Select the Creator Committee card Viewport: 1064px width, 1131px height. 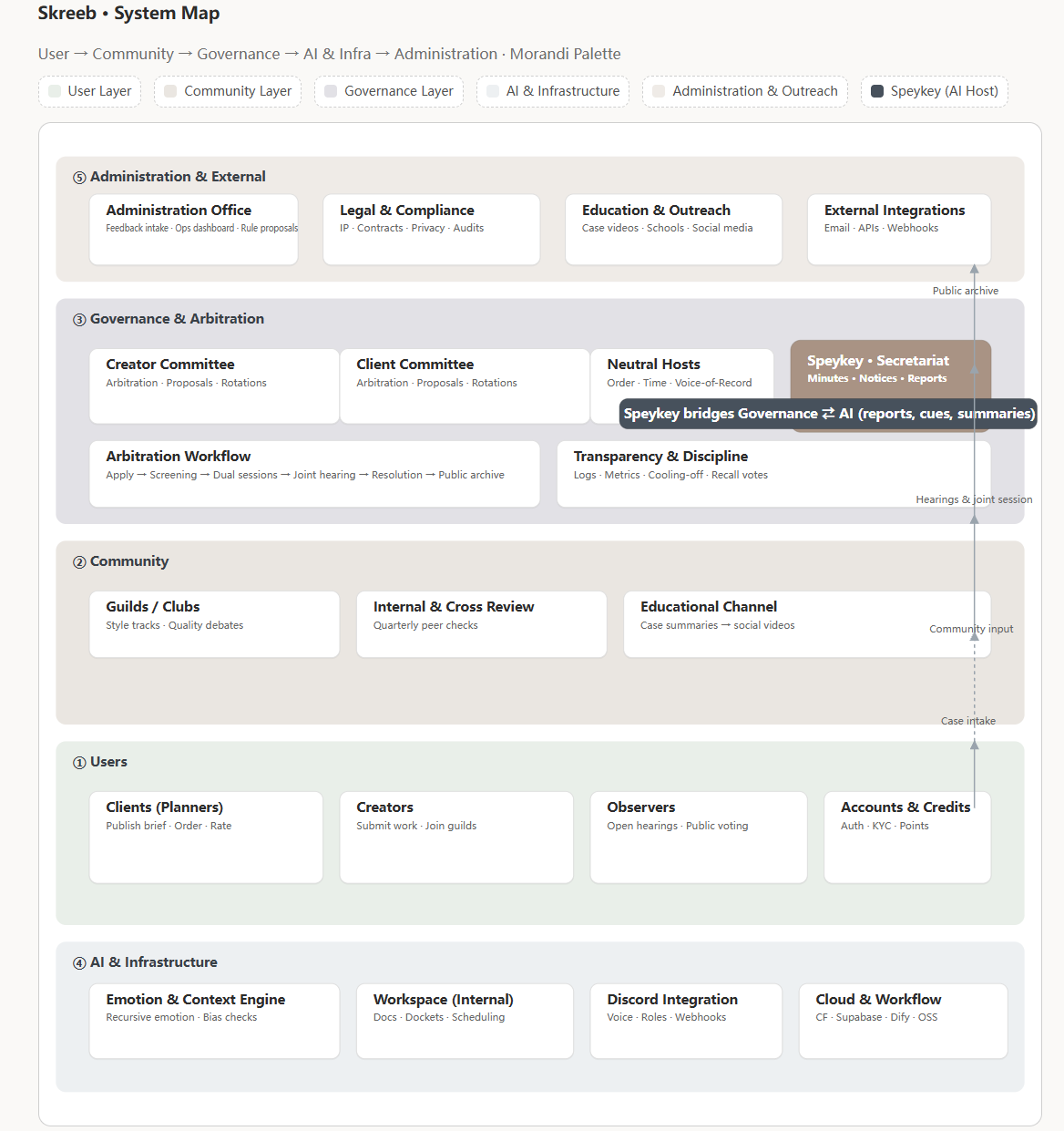click(214, 386)
